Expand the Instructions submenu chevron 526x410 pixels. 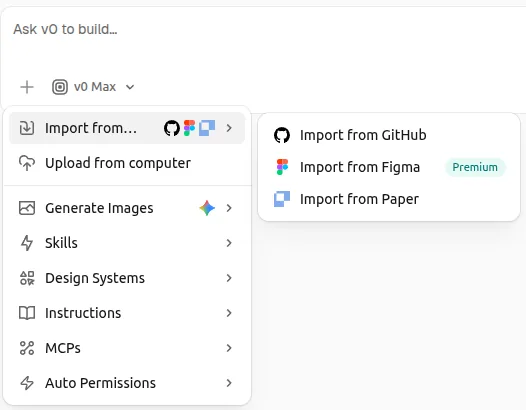(x=229, y=313)
